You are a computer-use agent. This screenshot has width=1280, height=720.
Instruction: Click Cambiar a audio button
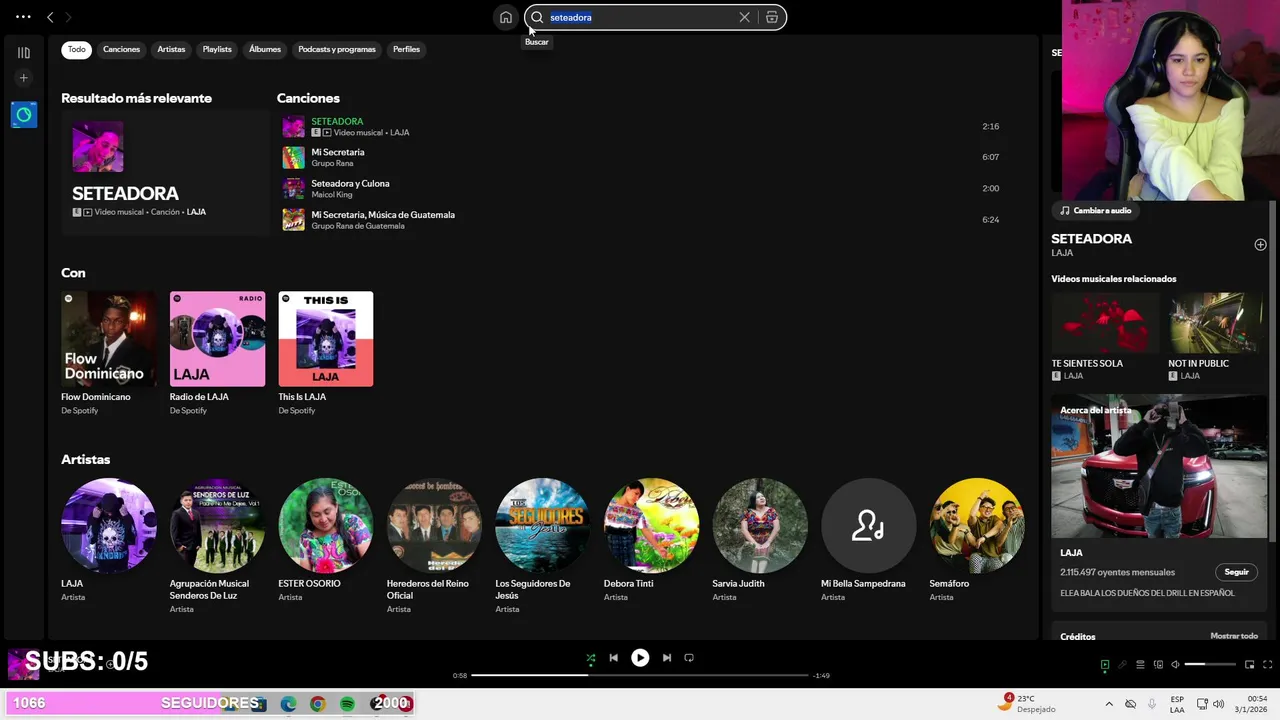click(x=1096, y=210)
